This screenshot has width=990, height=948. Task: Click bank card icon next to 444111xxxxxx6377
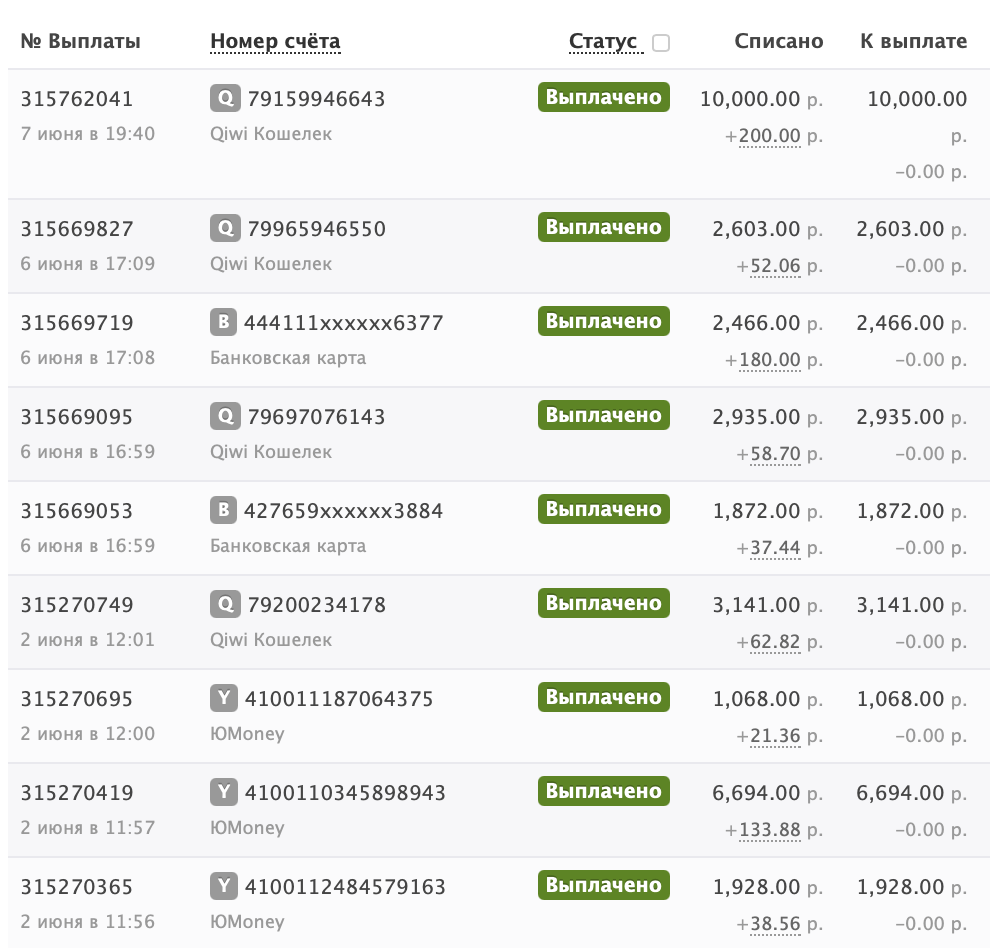point(224,322)
